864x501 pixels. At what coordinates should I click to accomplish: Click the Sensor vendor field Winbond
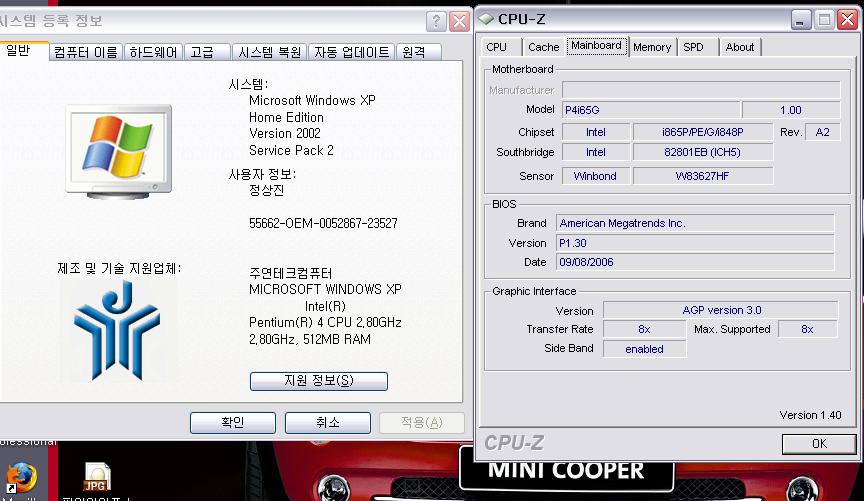click(x=596, y=176)
